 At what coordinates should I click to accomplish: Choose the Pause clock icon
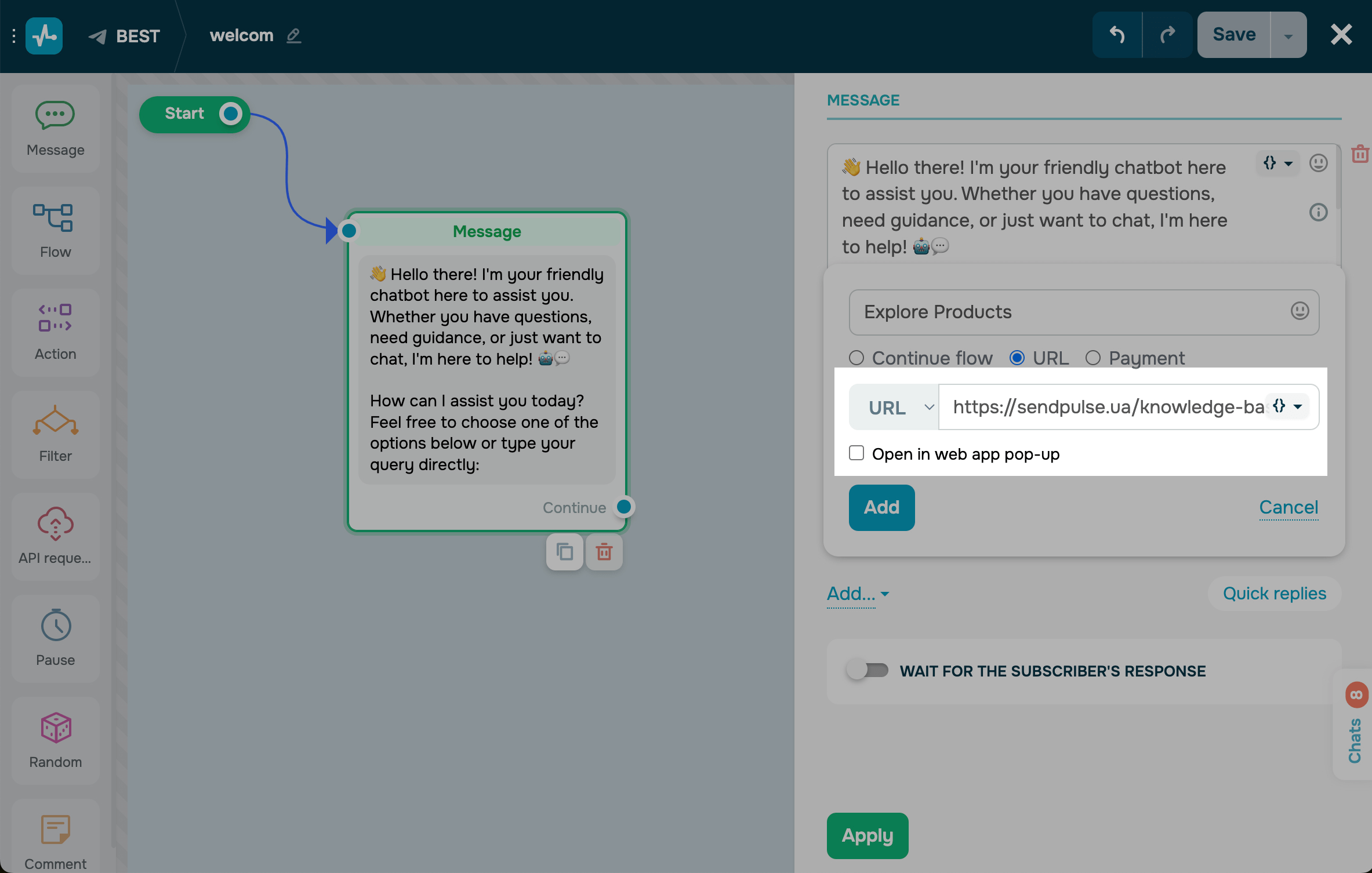tap(56, 626)
